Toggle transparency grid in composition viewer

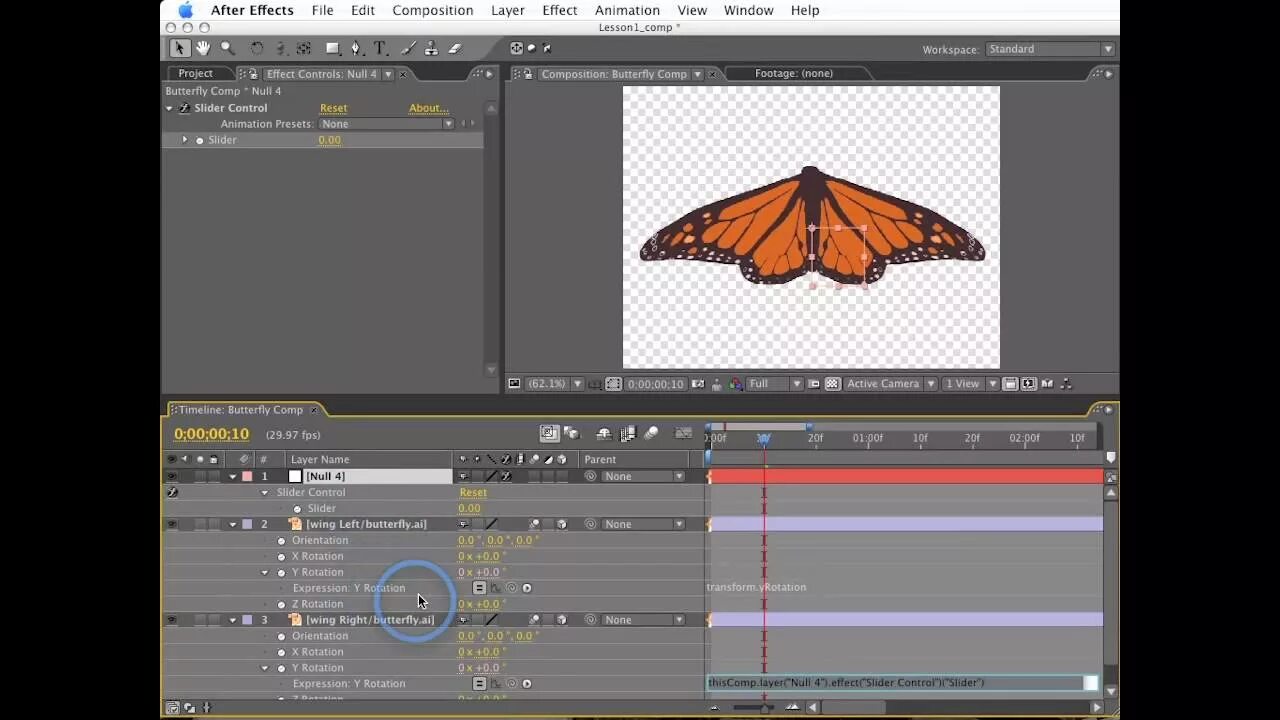(x=831, y=384)
